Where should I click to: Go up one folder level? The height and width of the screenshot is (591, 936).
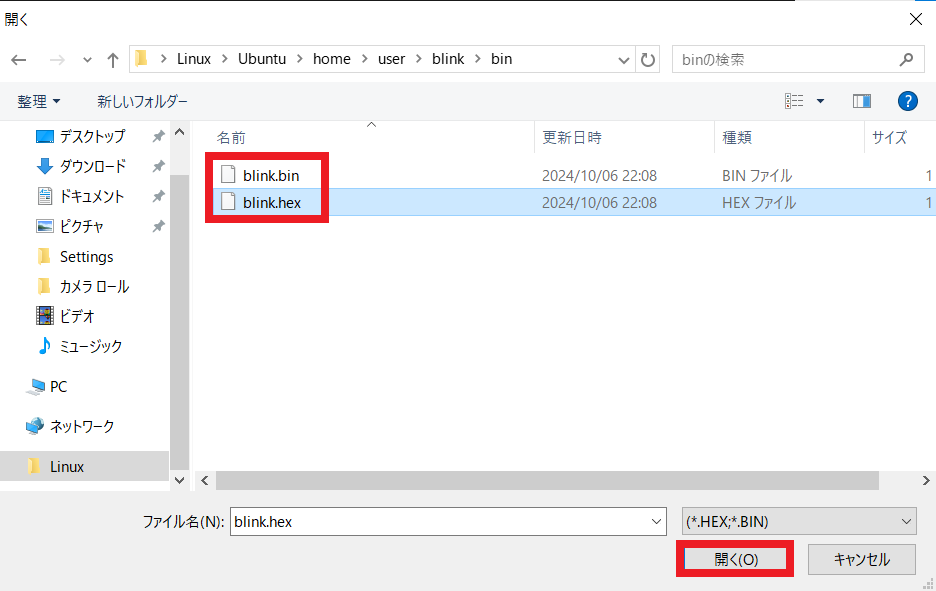112,60
